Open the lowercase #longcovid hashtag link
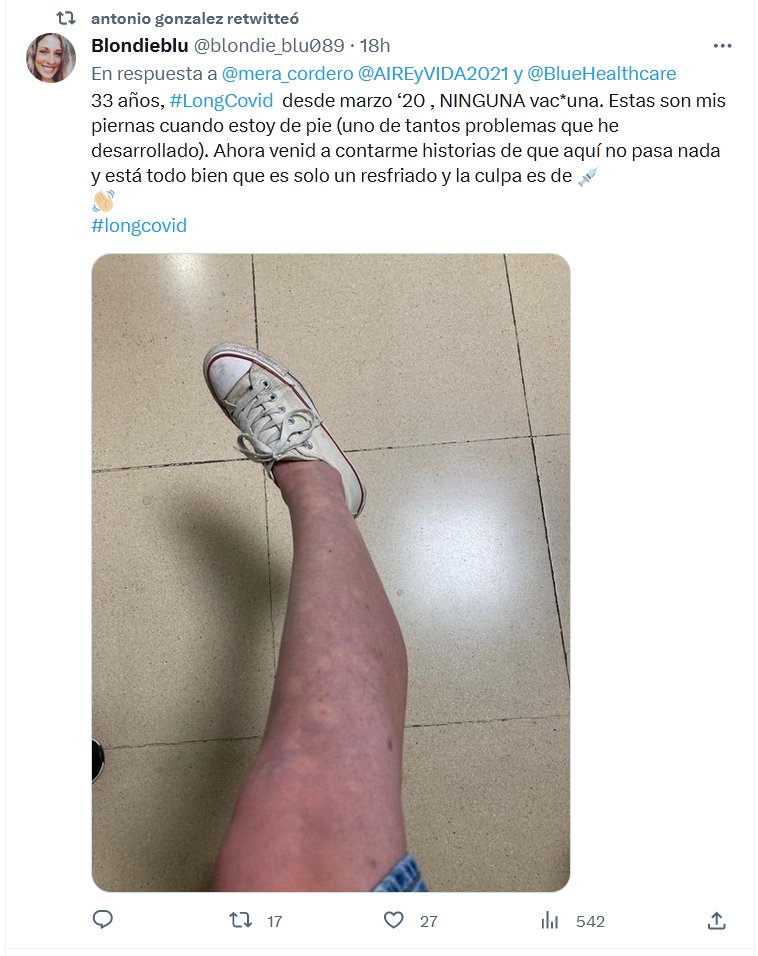Screen dimensions: 758x956 (x=139, y=226)
